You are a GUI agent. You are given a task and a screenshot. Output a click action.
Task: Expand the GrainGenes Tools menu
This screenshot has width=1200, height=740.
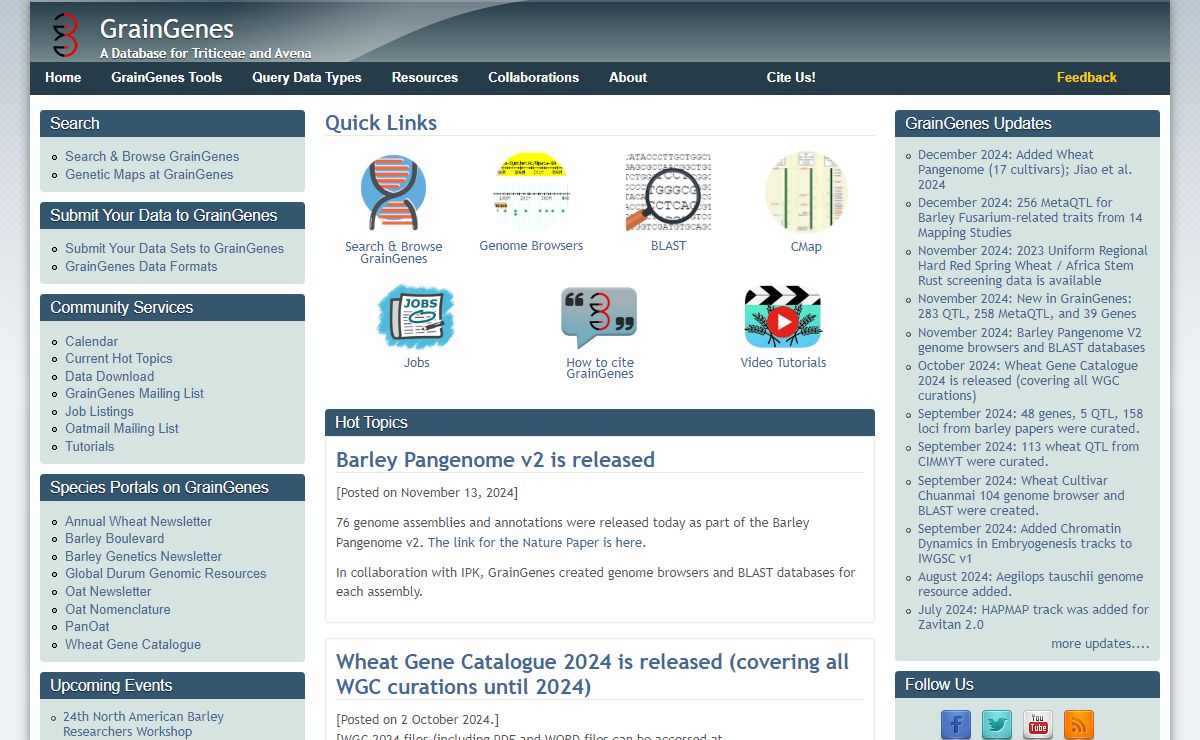[x=167, y=77]
